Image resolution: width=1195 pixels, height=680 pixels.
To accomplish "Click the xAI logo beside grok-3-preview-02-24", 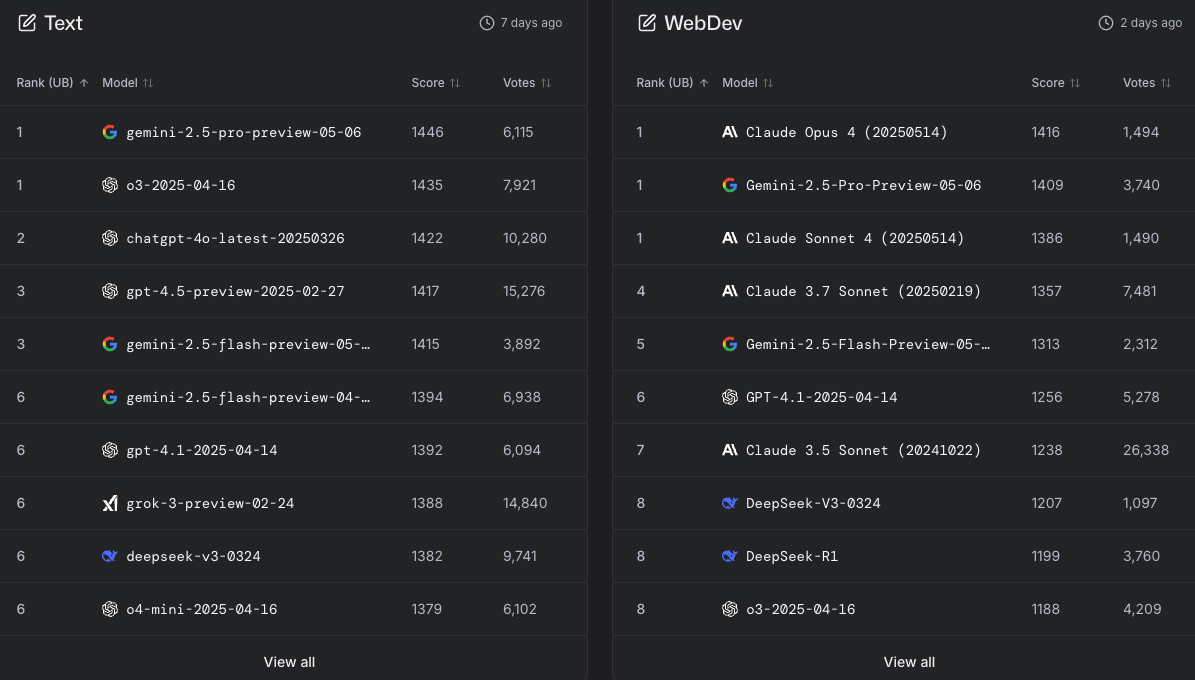I will pyautogui.click(x=110, y=503).
